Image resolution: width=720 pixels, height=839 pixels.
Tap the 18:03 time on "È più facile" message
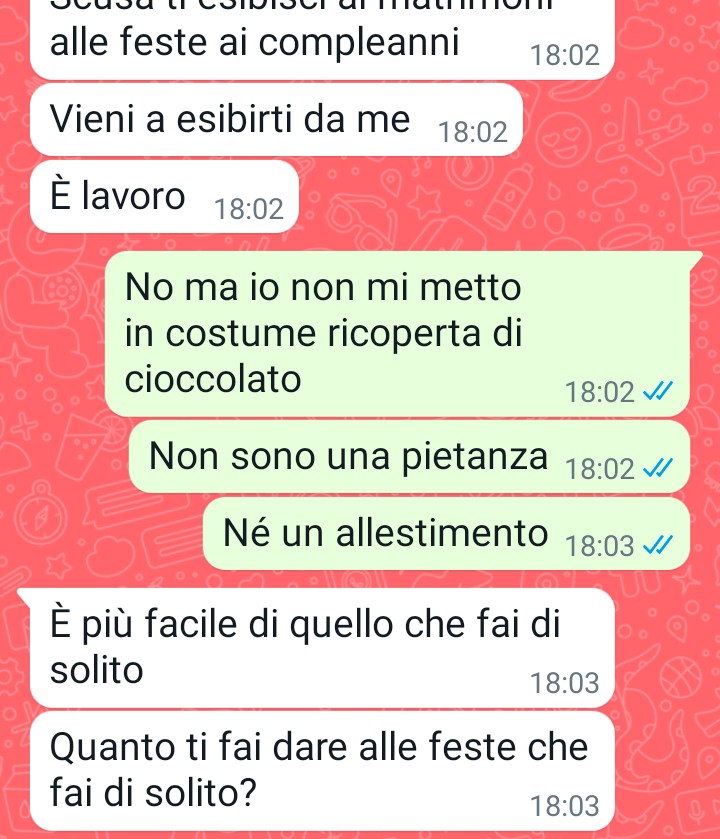[565, 683]
